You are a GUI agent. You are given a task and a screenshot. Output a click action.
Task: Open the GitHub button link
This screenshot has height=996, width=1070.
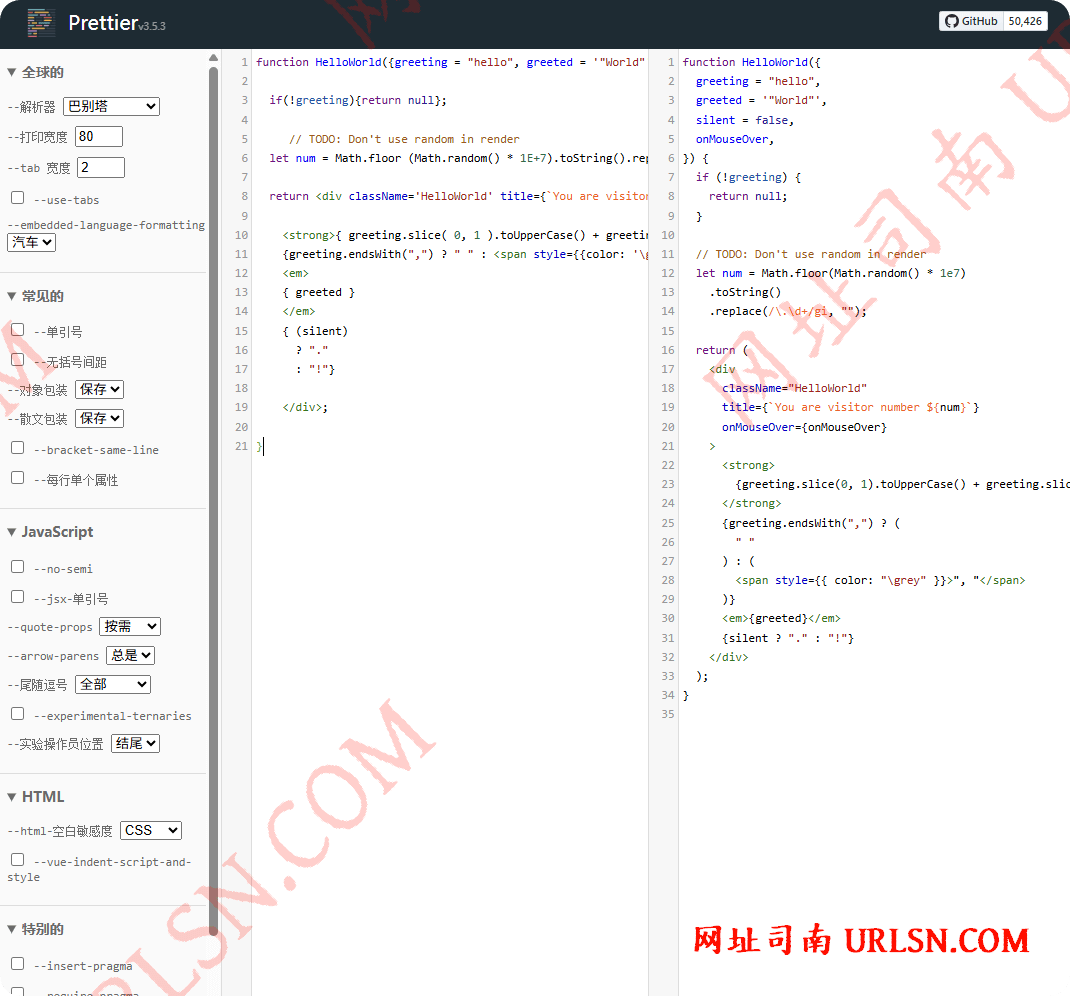click(x=970, y=21)
